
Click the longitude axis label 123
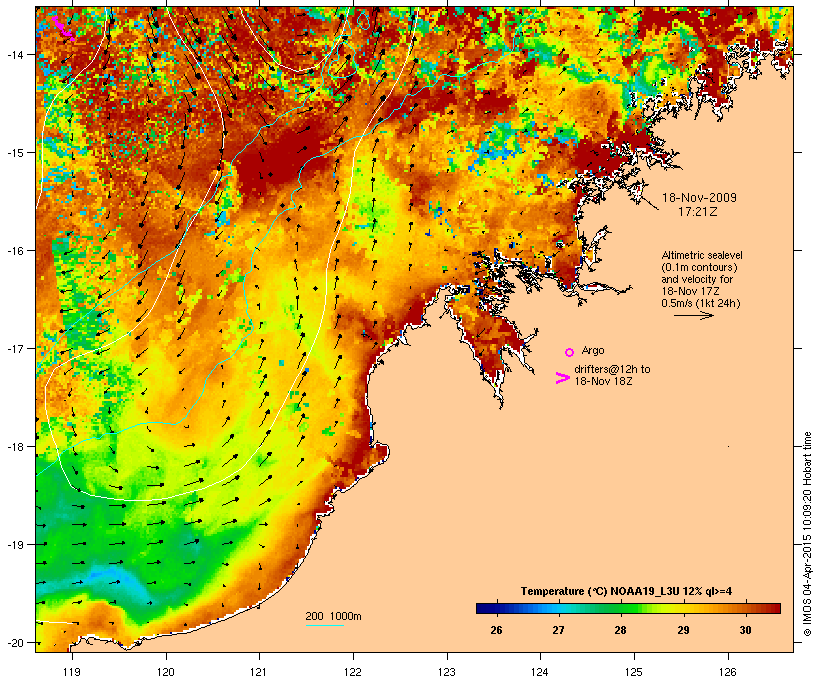[x=447, y=672]
